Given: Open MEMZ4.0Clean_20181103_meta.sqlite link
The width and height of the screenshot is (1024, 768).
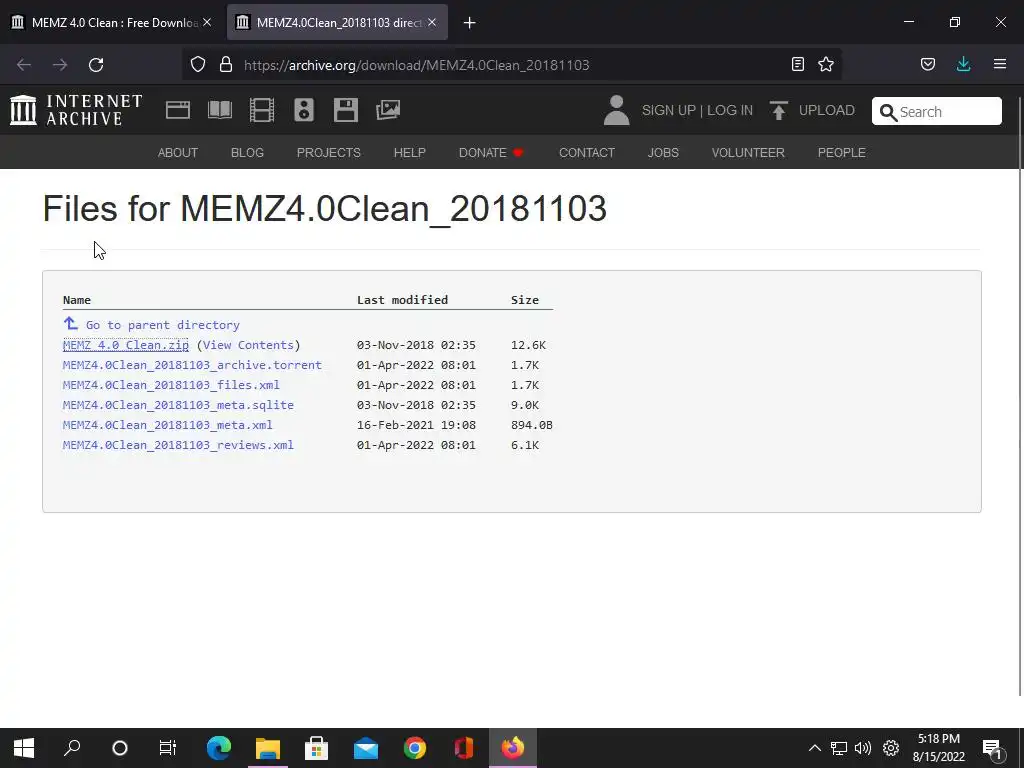Looking at the screenshot, I should coord(178,405).
